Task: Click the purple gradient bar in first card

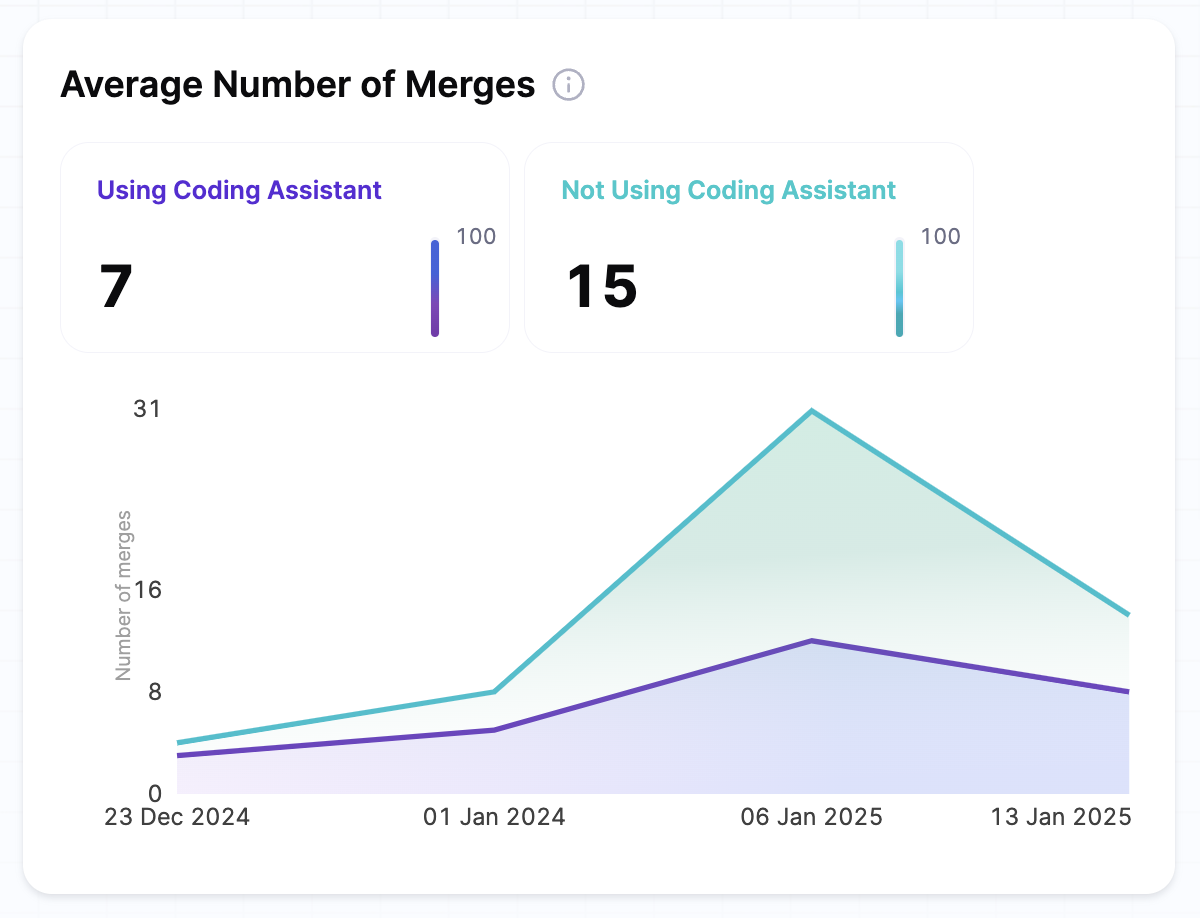Action: 435,288
